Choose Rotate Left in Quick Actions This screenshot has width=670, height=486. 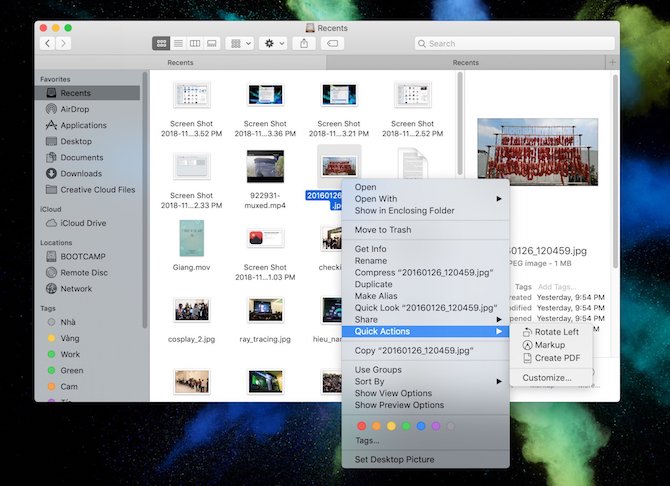(556, 332)
